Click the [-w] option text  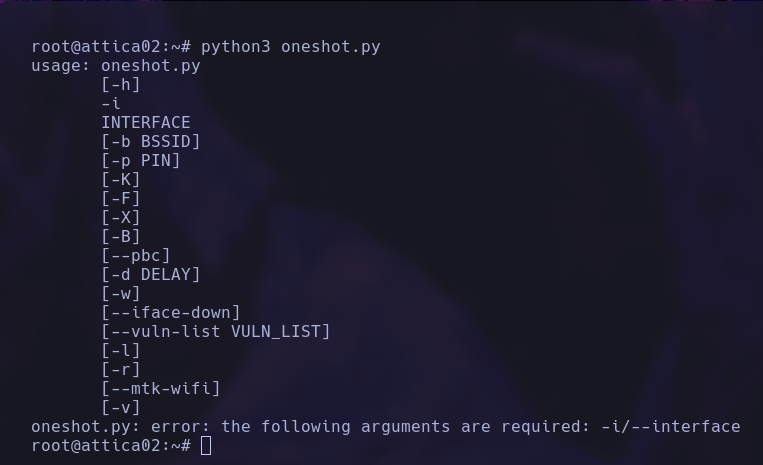(121, 294)
